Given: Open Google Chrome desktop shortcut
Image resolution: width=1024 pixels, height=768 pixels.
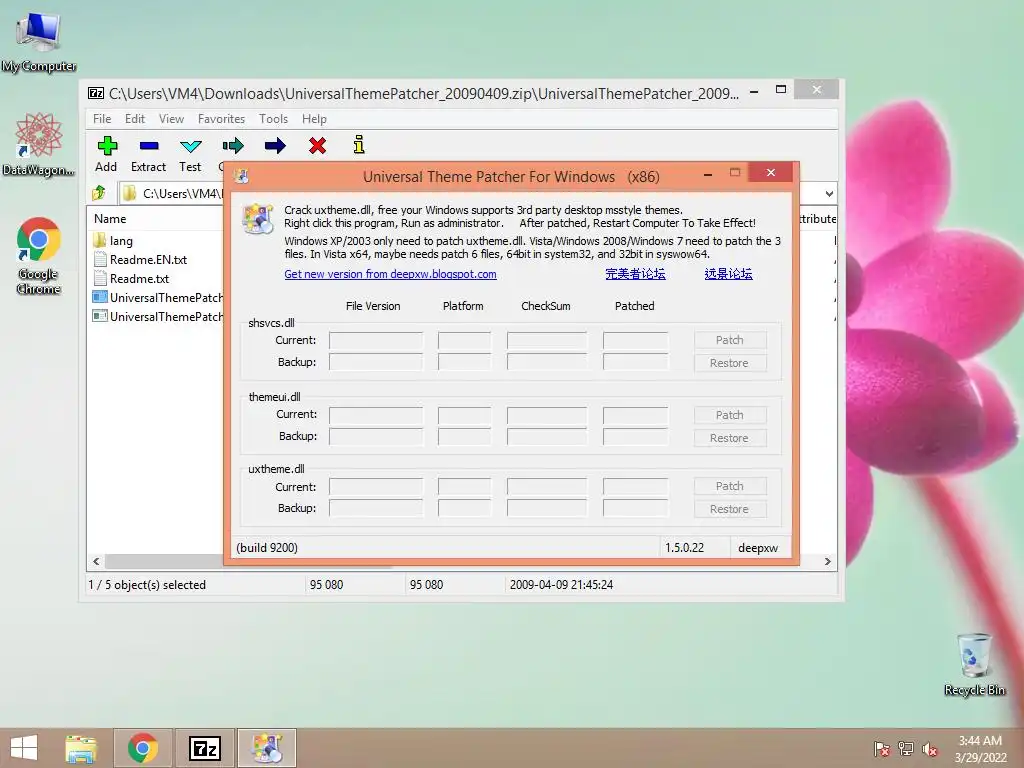Looking at the screenshot, I should 39,256.
